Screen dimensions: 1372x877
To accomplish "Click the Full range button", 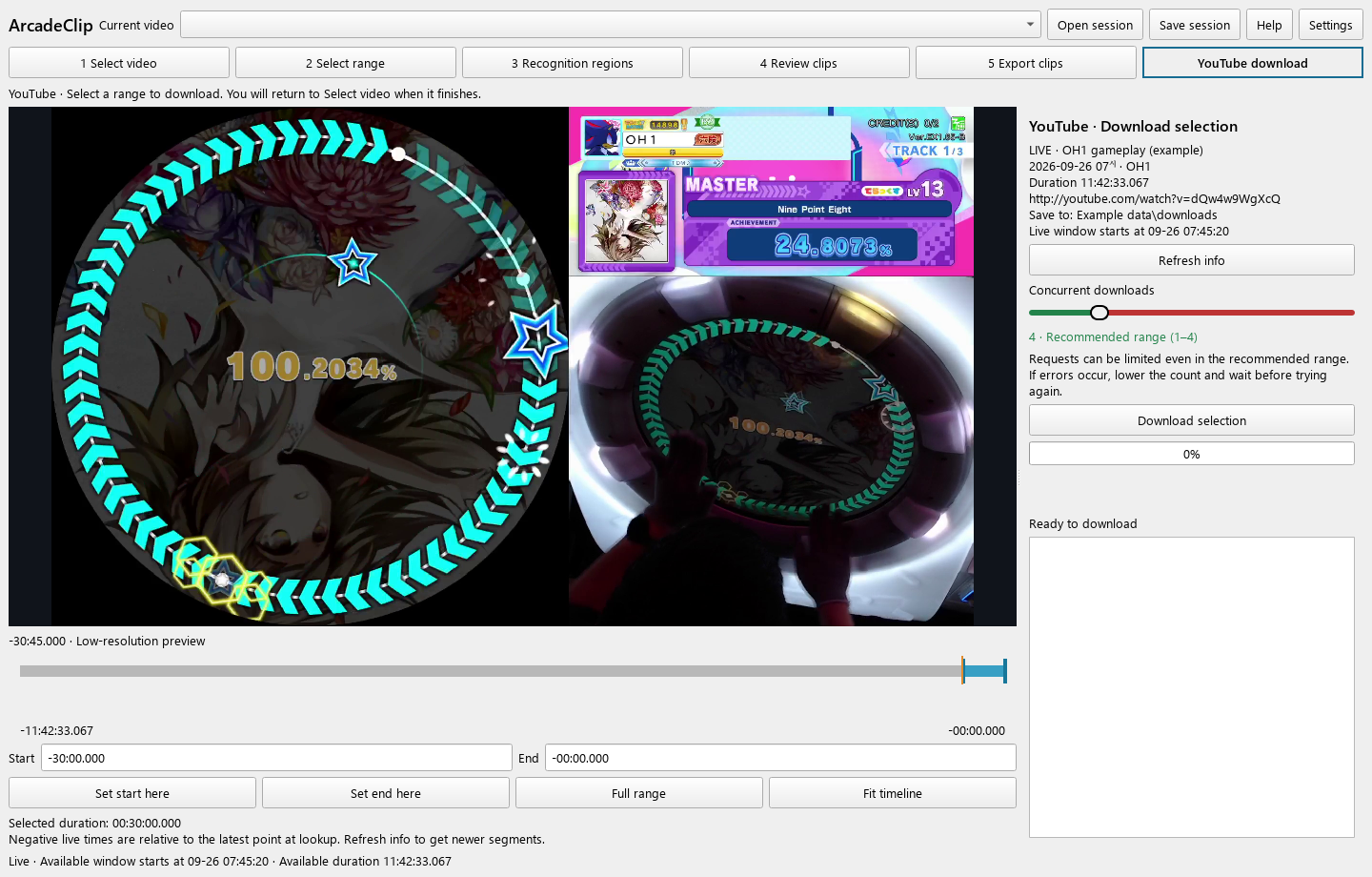I will pos(639,793).
